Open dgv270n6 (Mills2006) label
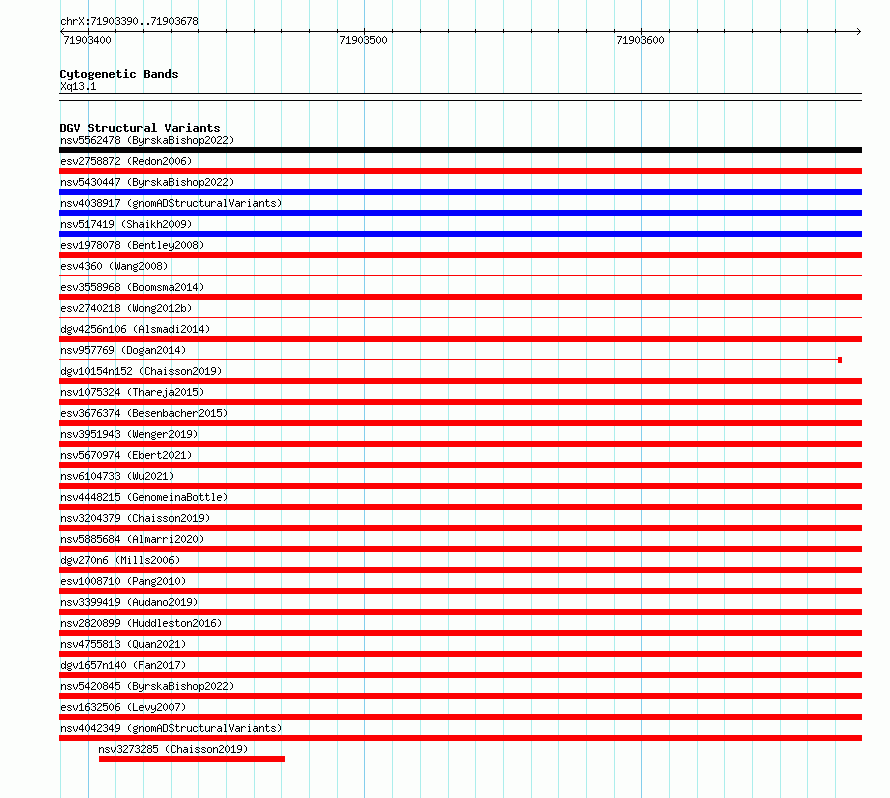 (x=120, y=560)
